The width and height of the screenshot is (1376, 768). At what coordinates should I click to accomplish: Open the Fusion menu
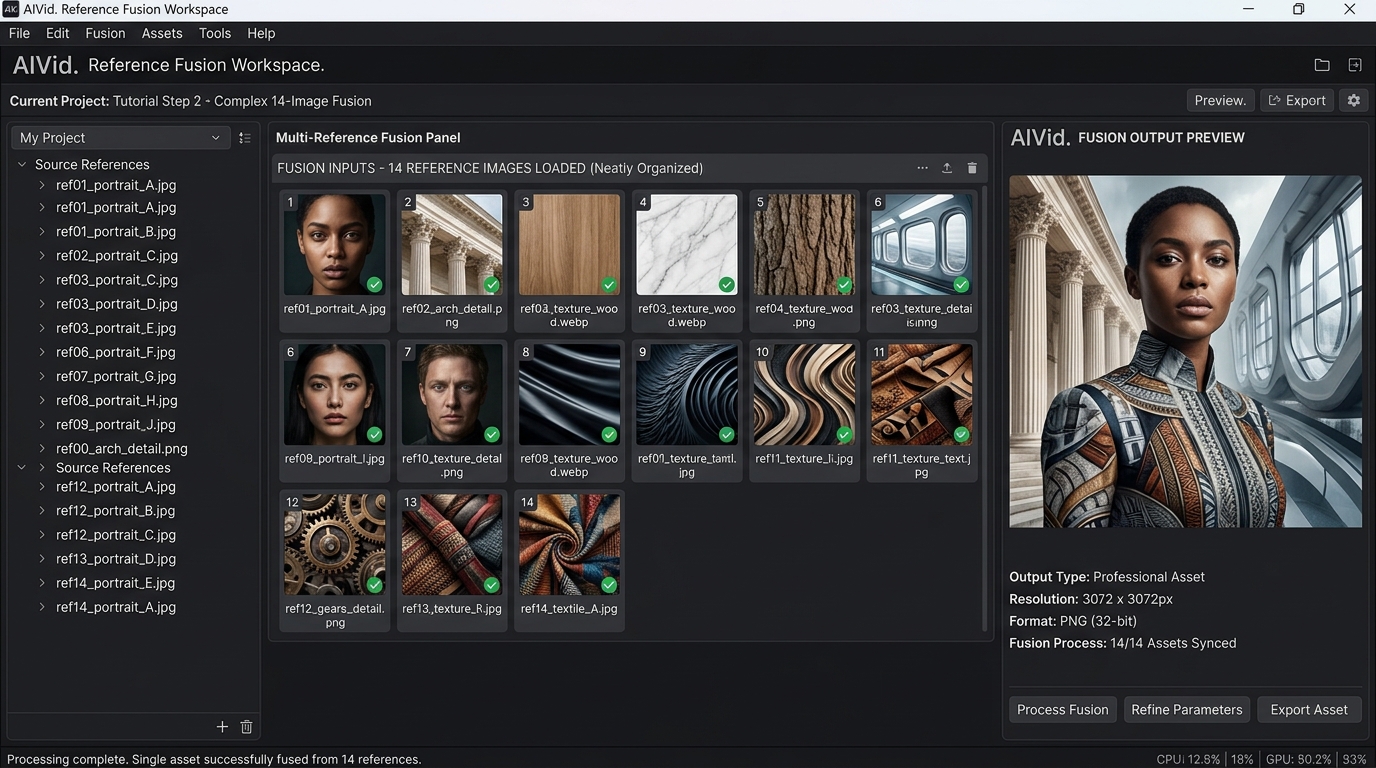coord(105,33)
